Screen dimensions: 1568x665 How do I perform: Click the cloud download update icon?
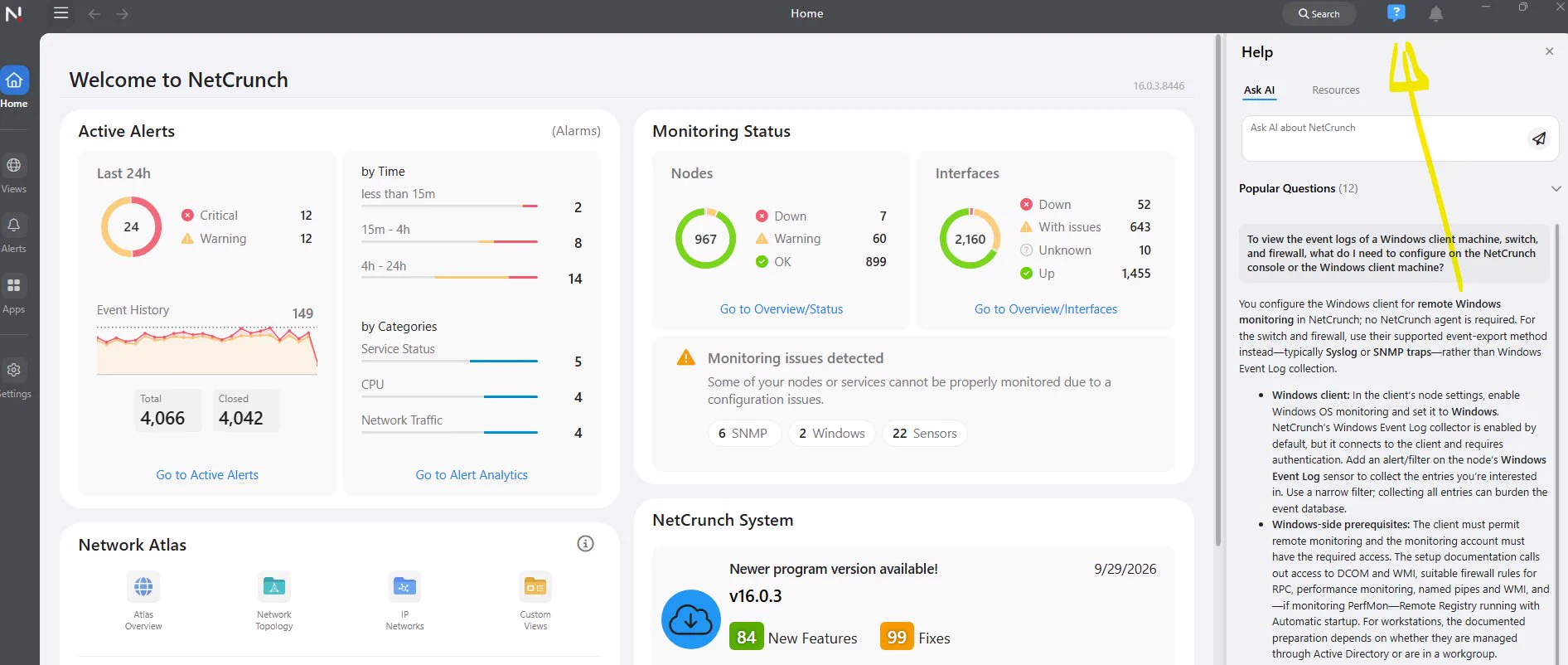(690, 619)
